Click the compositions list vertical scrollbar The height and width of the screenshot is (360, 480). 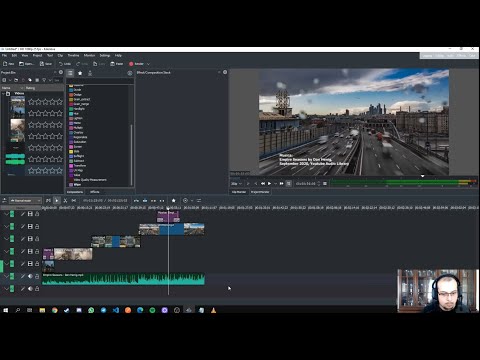tap(131, 154)
